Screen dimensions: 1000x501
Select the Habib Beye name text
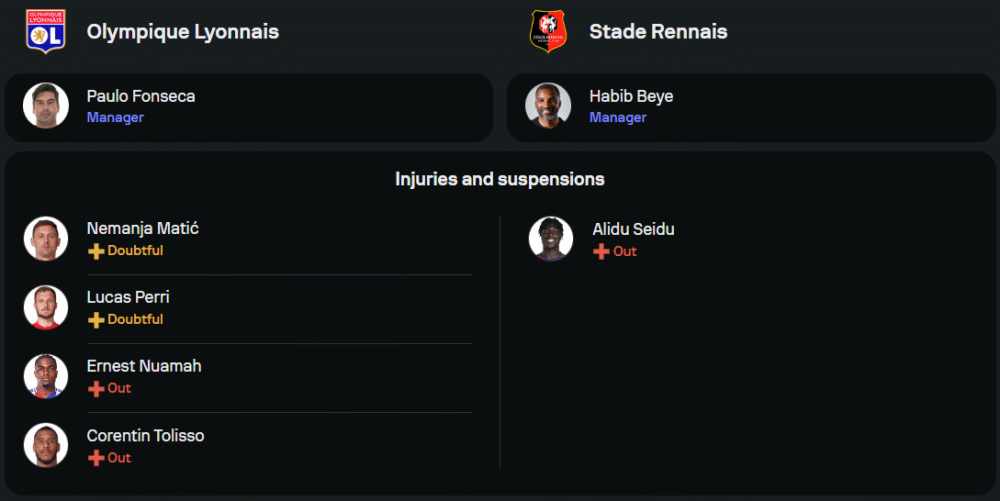click(631, 96)
